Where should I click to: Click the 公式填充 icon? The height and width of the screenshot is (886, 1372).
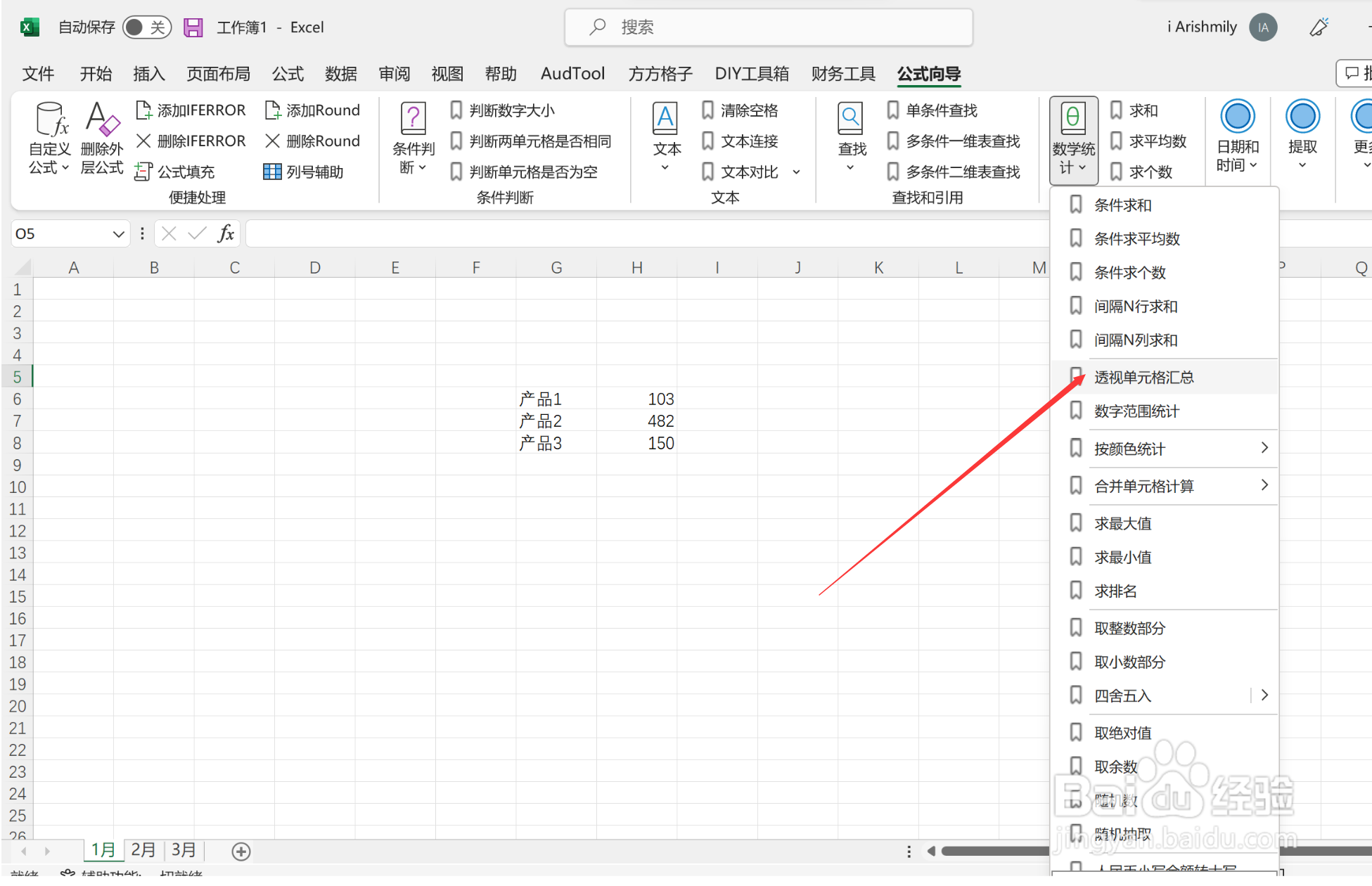(x=143, y=172)
